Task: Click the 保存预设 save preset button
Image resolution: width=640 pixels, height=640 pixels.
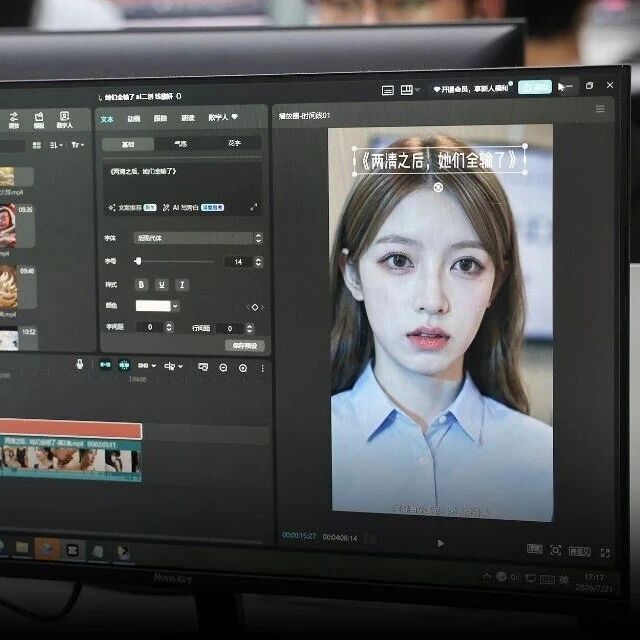Action: pyautogui.click(x=245, y=346)
